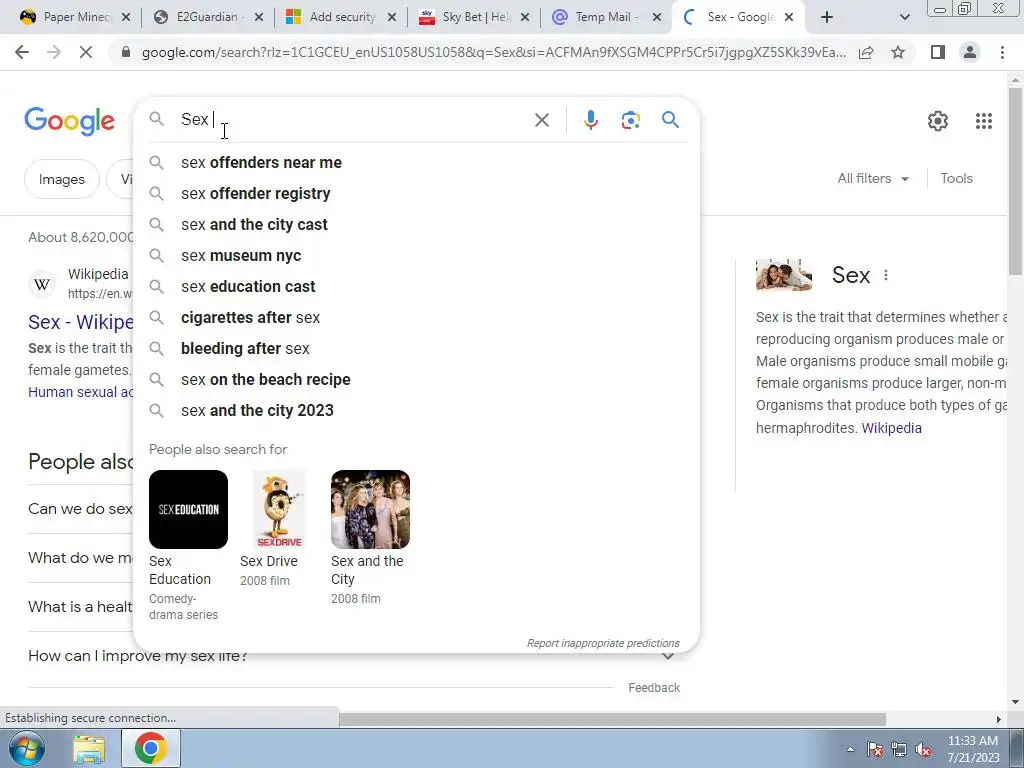Image resolution: width=1024 pixels, height=768 pixels.
Task: Click the Feedback link
Action: point(654,688)
